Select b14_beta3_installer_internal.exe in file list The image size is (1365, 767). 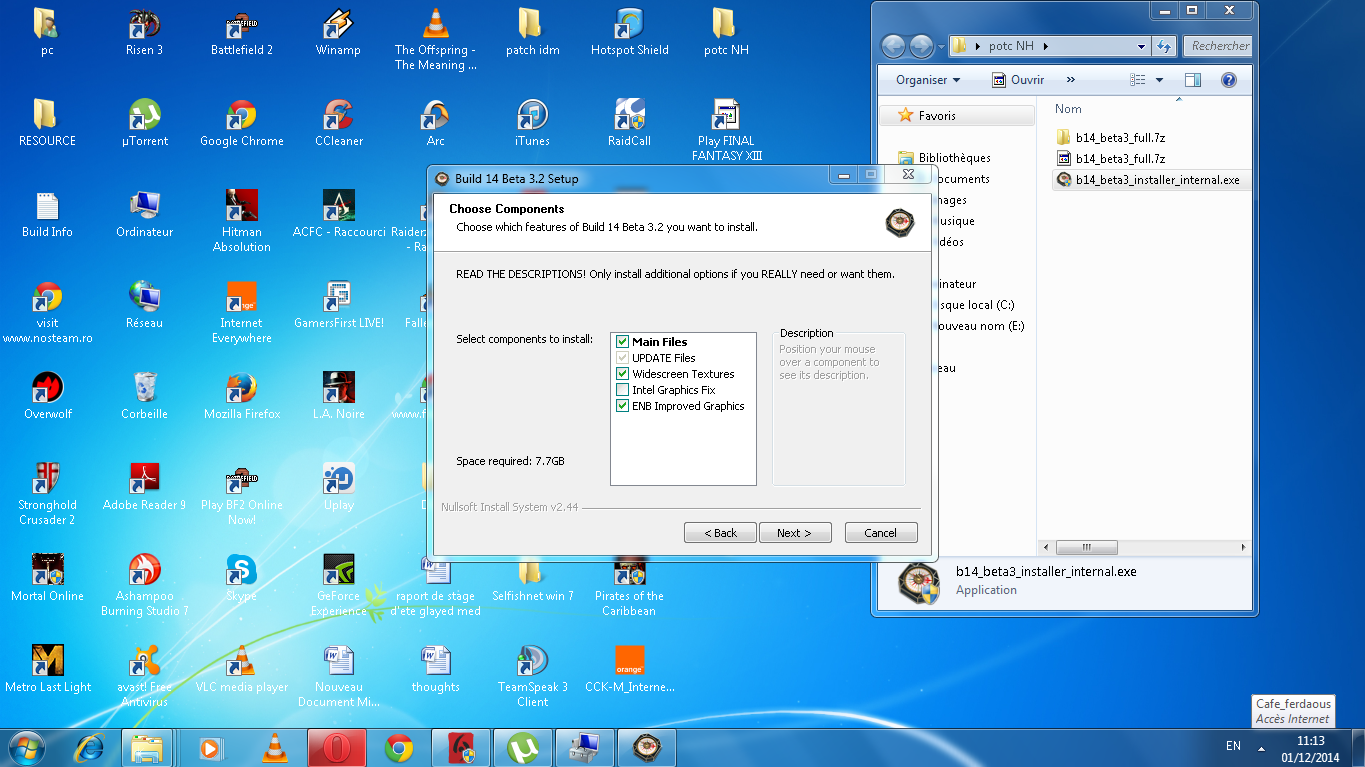click(x=1148, y=180)
